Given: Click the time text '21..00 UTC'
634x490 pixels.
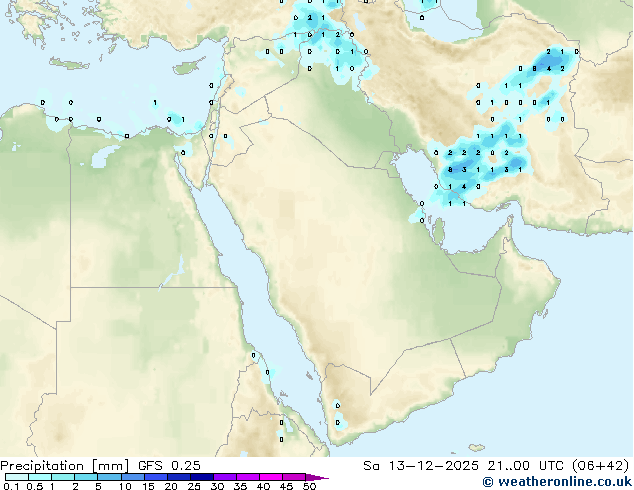Looking at the screenshot, I should [x=525, y=466].
